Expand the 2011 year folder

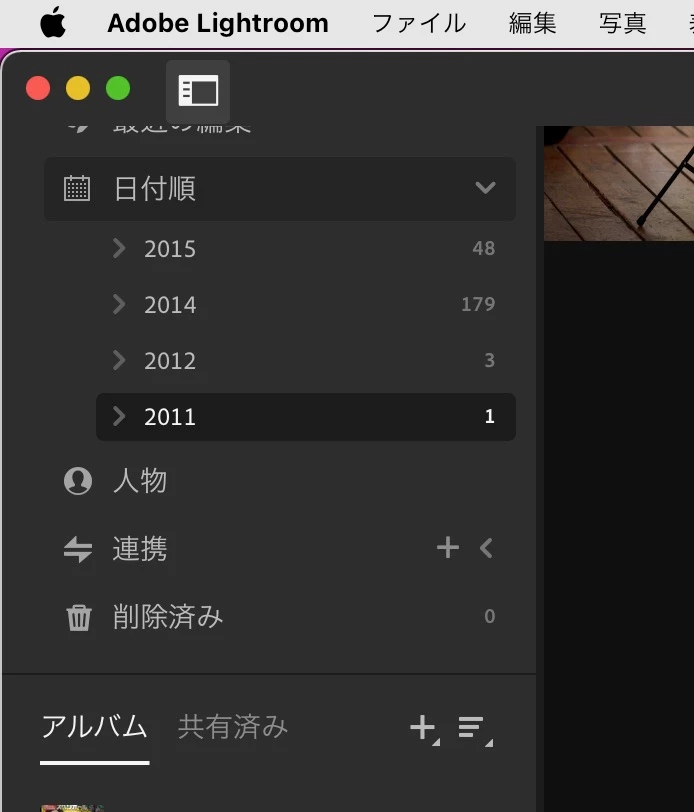point(119,416)
